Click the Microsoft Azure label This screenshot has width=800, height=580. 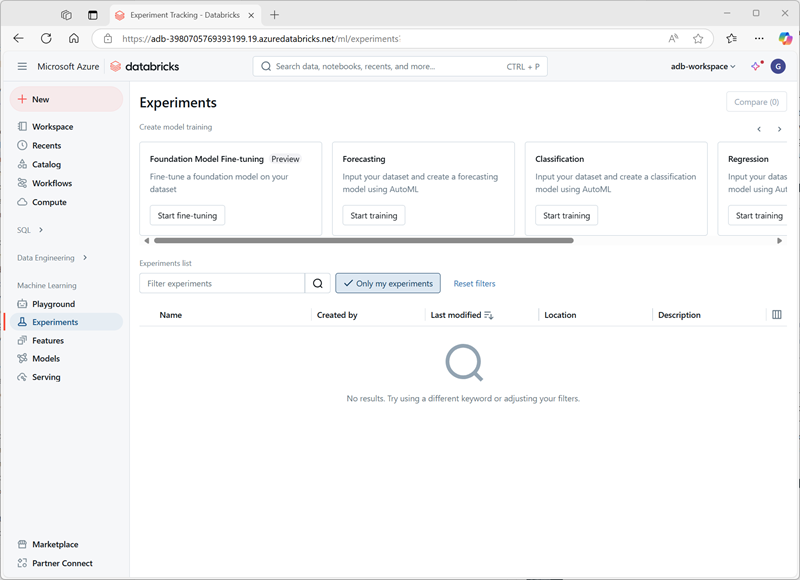[x=68, y=66]
